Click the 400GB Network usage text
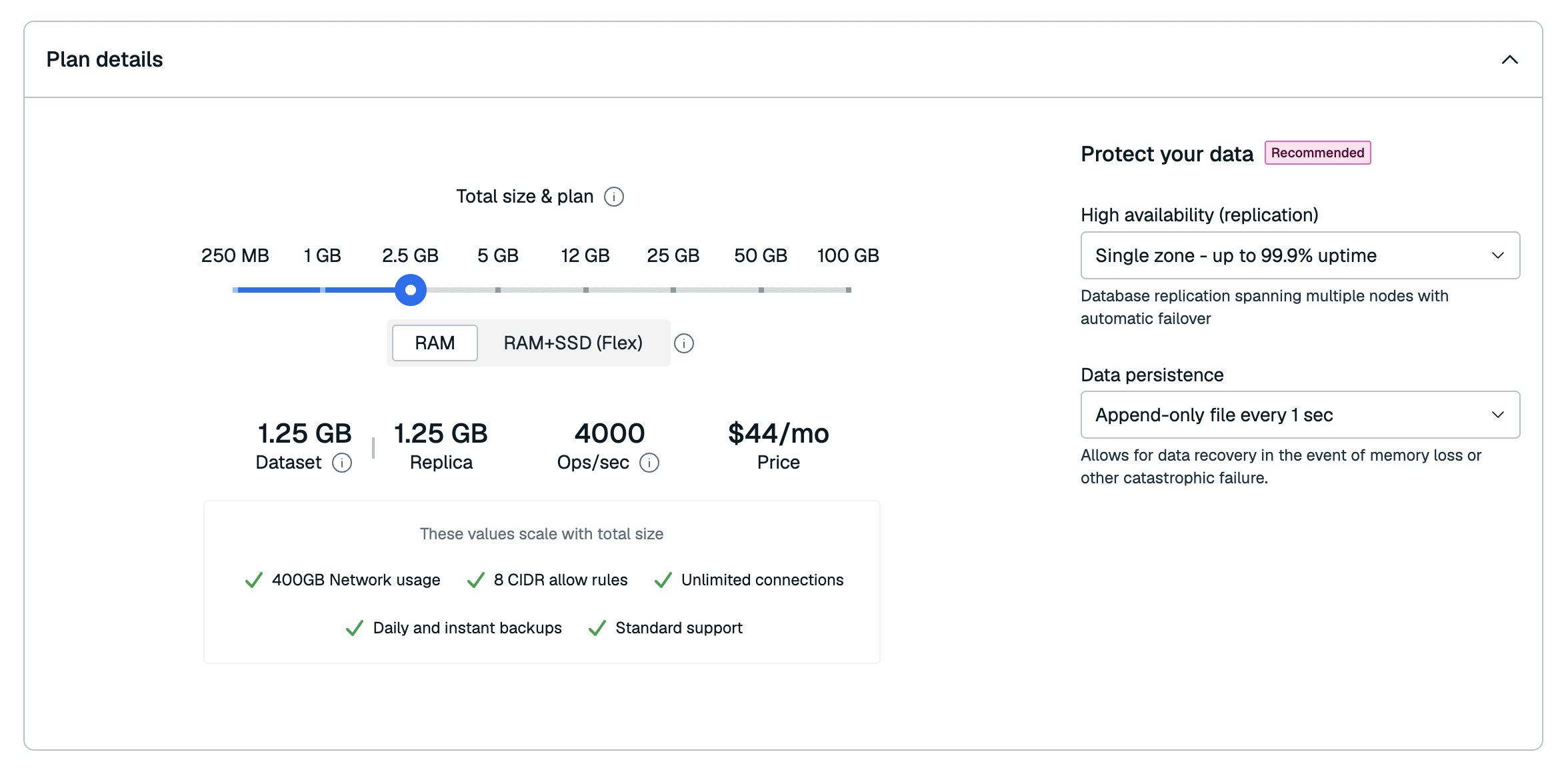This screenshot has width=1568, height=768. (356, 580)
